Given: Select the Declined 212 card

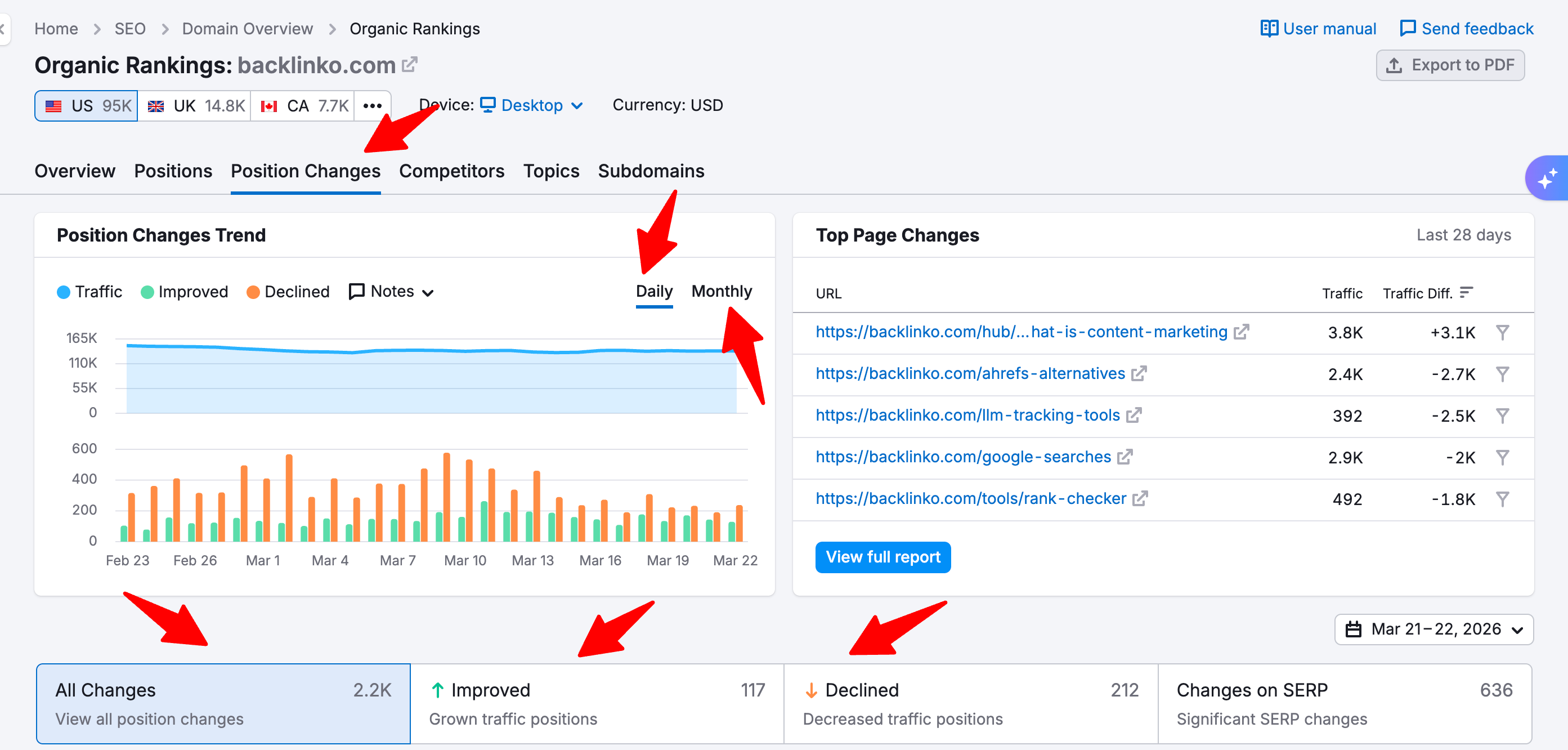Looking at the screenshot, I should (971, 704).
